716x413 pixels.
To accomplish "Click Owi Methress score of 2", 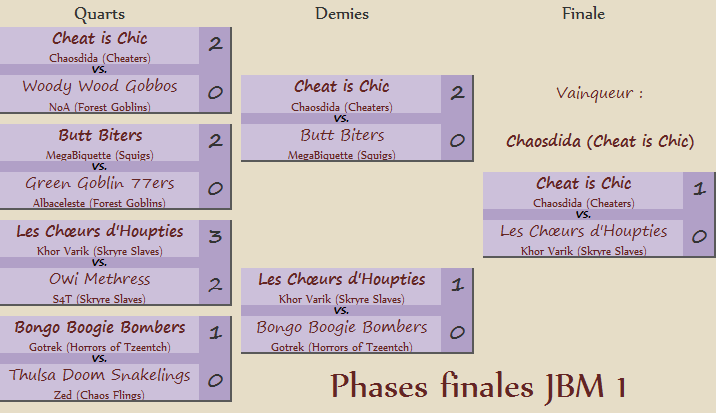I will [215, 285].
